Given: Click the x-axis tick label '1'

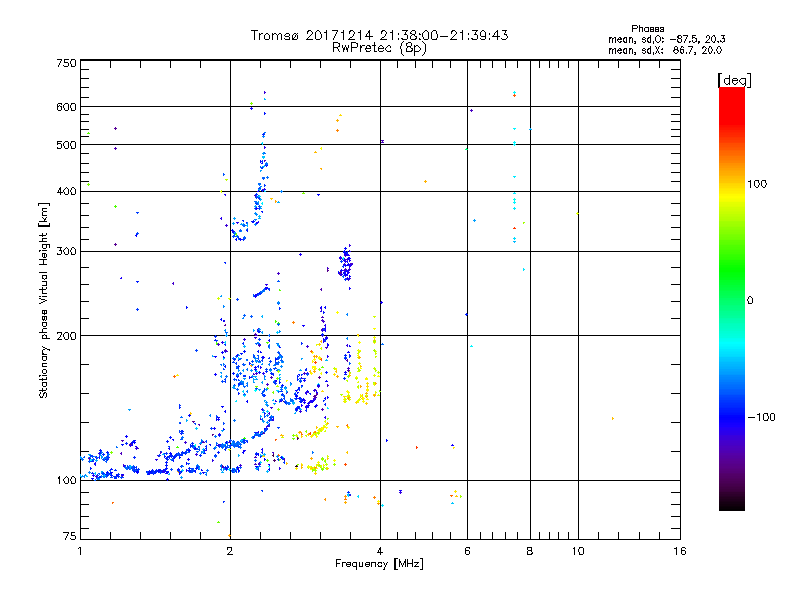Looking at the screenshot, I should pos(80,551).
